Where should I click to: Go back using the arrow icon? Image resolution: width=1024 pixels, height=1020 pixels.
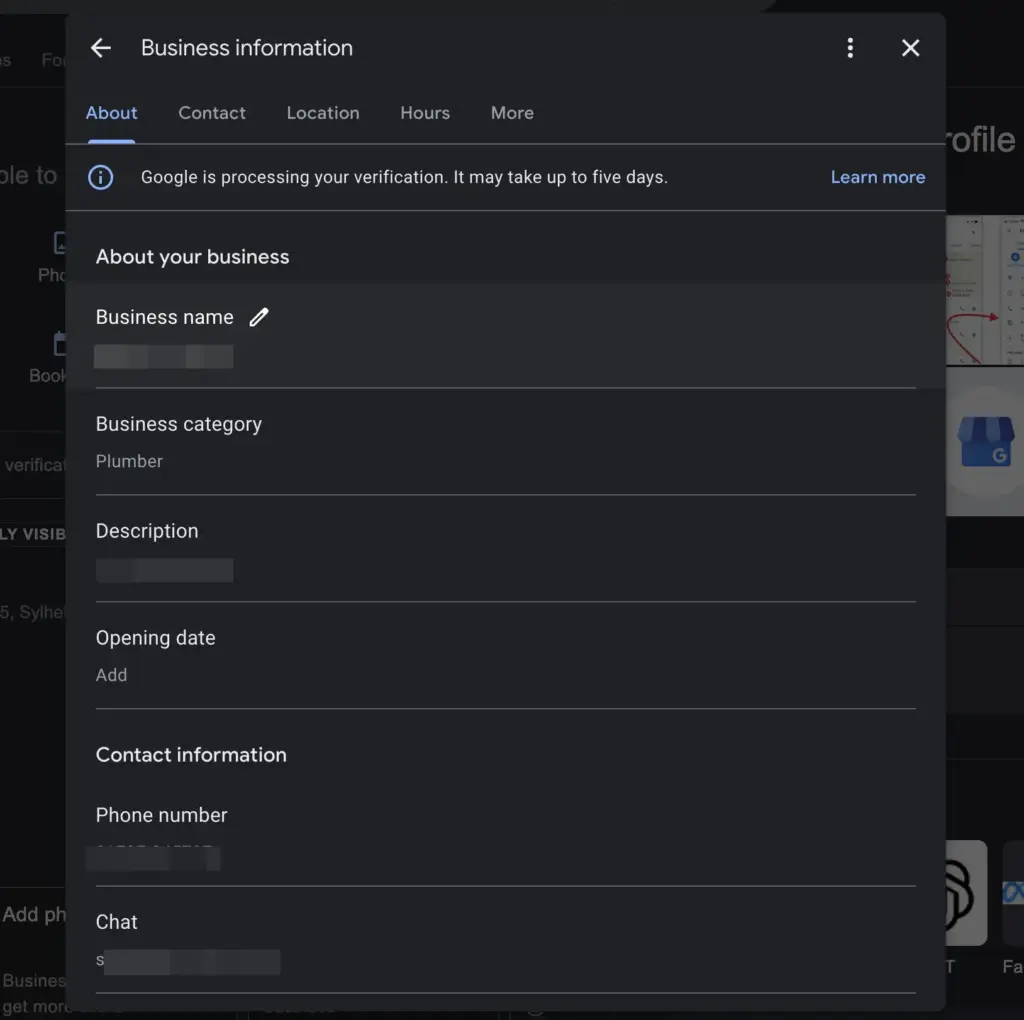101,48
